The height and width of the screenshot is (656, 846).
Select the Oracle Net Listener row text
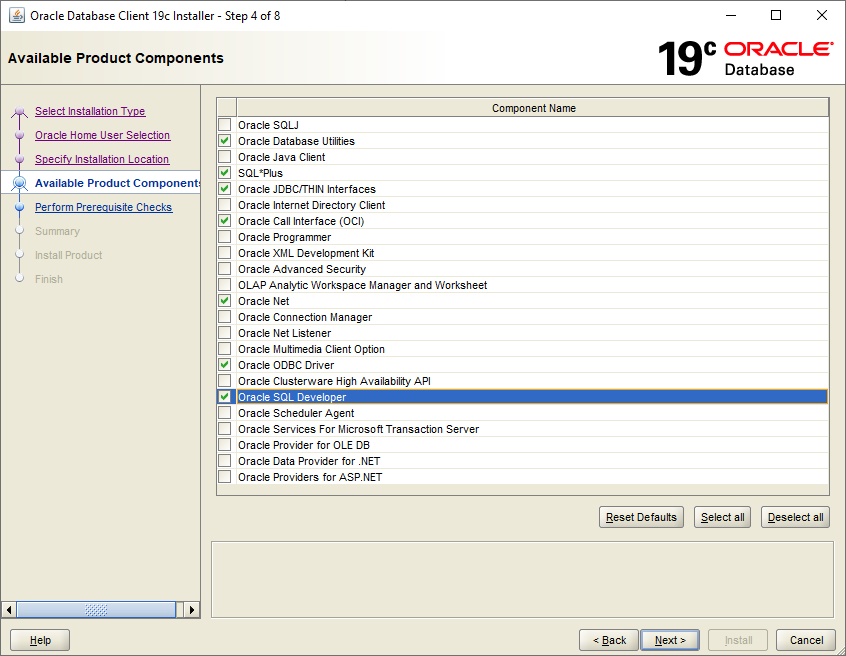coord(284,333)
